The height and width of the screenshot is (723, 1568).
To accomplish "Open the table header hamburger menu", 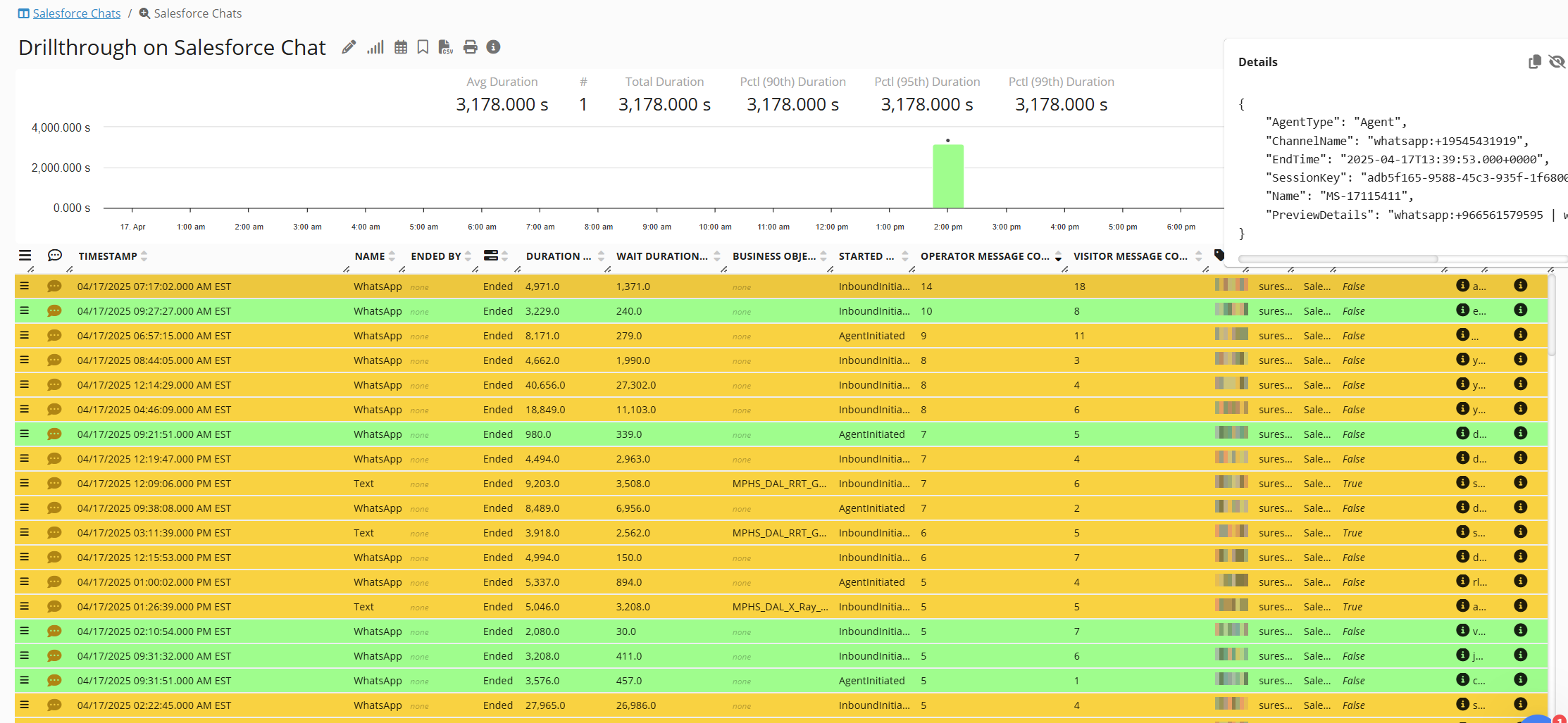I will click(x=25, y=256).
